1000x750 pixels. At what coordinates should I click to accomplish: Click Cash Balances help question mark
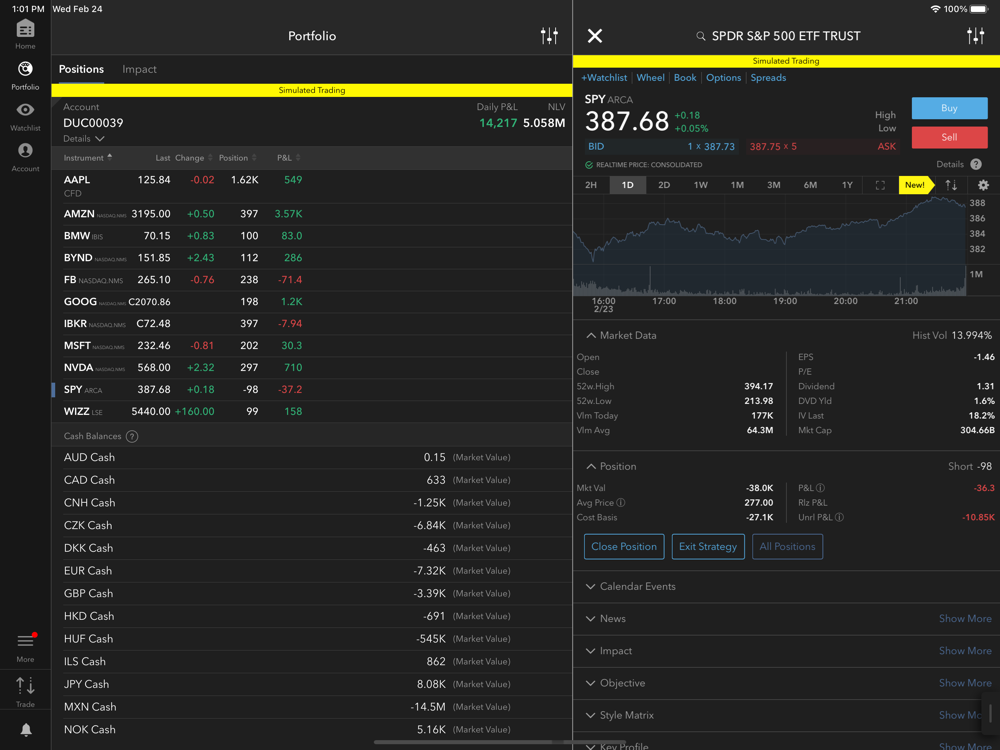(132, 436)
